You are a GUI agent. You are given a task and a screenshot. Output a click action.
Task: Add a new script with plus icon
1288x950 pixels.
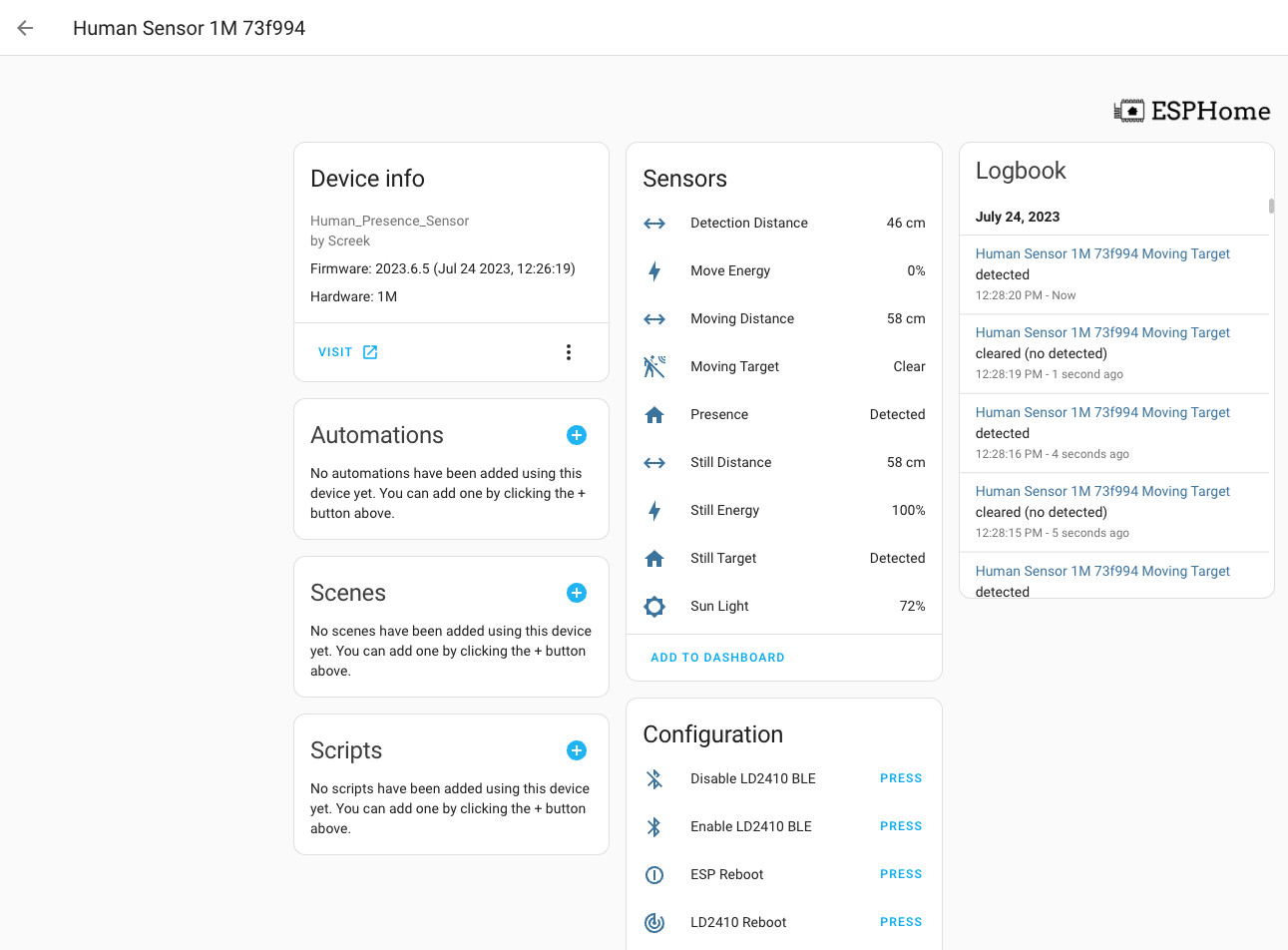pyautogui.click(x=577, y=750)
